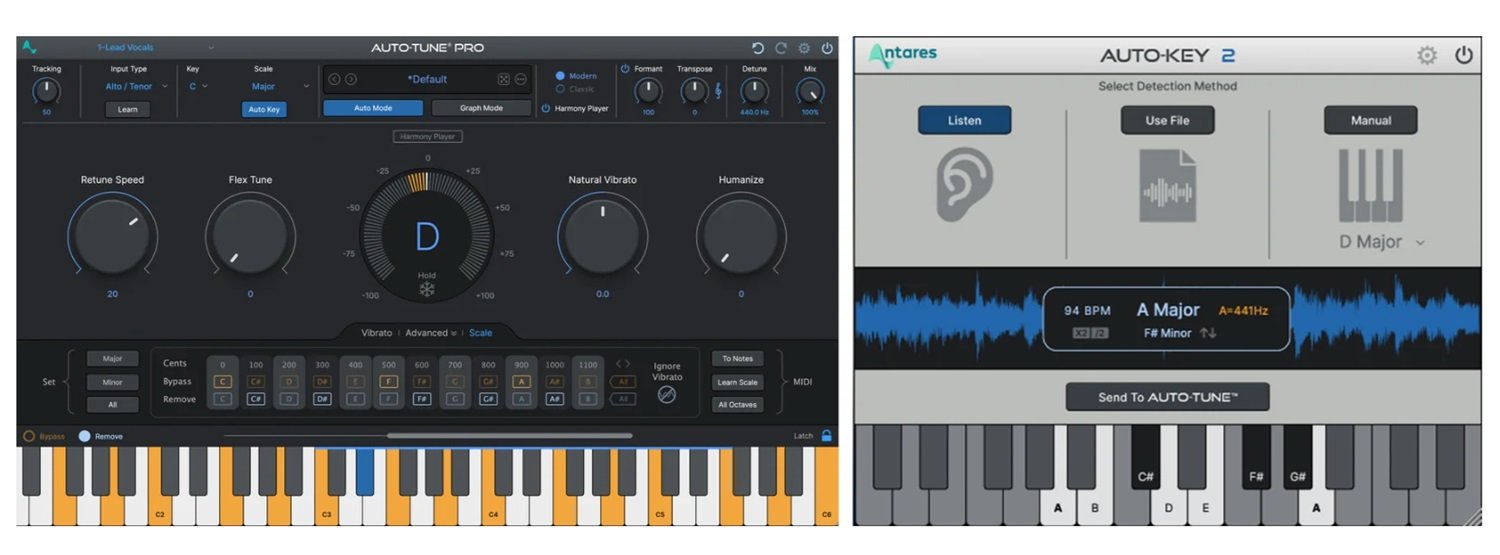
Task: Select the Classic mode radio button
Action: (x=560, y=89)
